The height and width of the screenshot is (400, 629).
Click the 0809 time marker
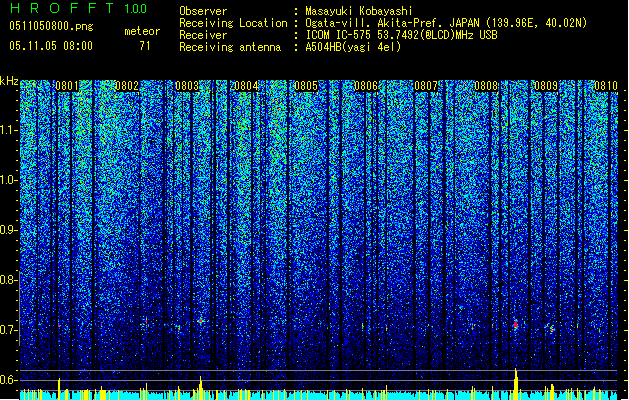[x=546, y=86]
